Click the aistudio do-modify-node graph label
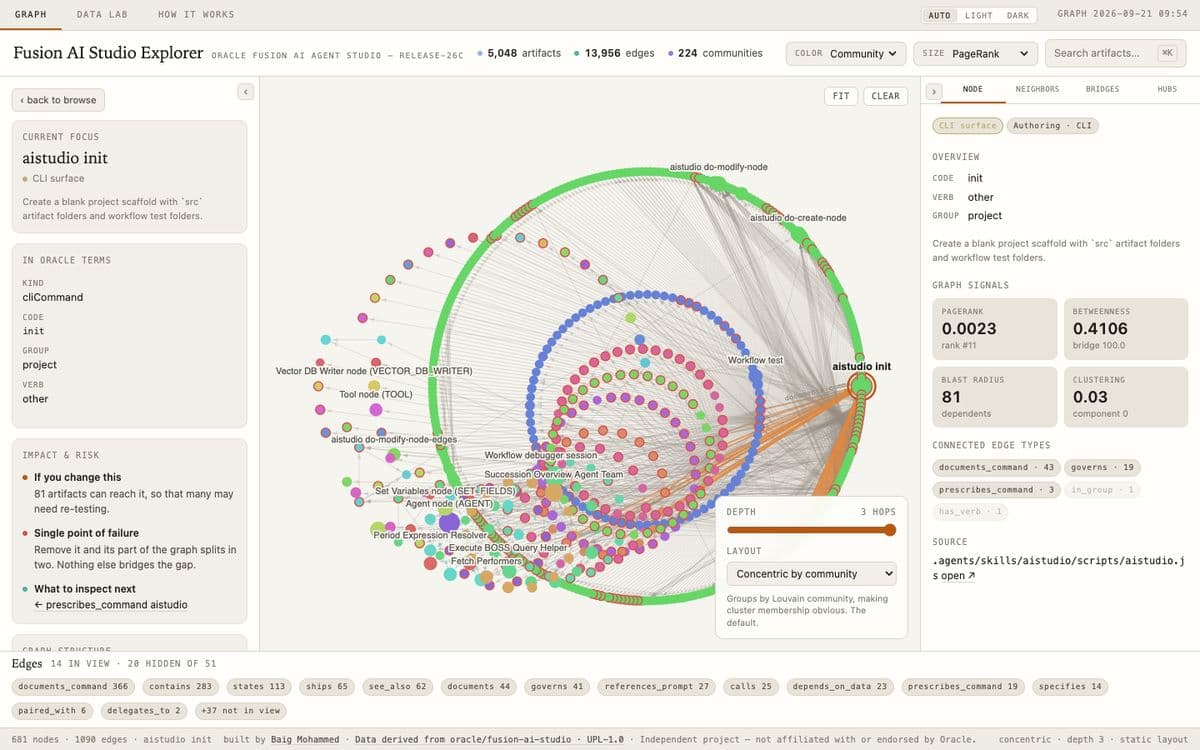1200x750 pixels. pyautogui.click(x=719, y=167)
